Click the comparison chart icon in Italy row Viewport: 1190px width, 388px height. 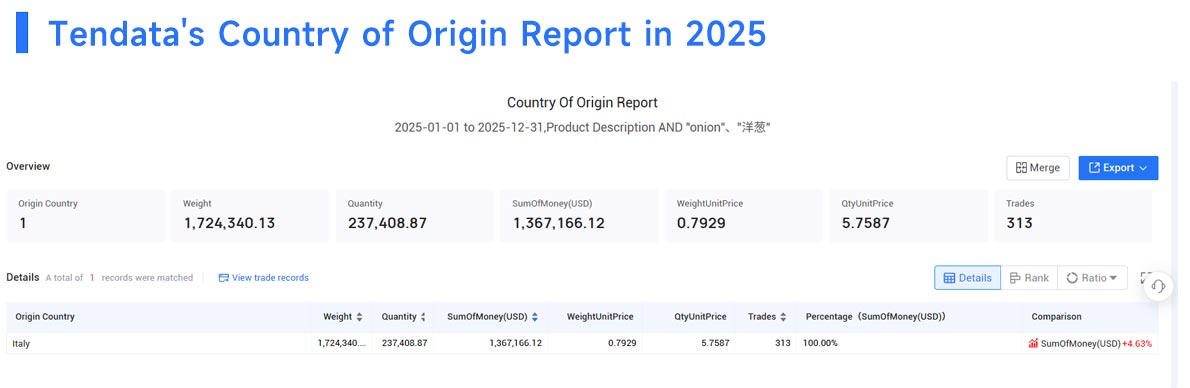click(x=1033, y=343)
